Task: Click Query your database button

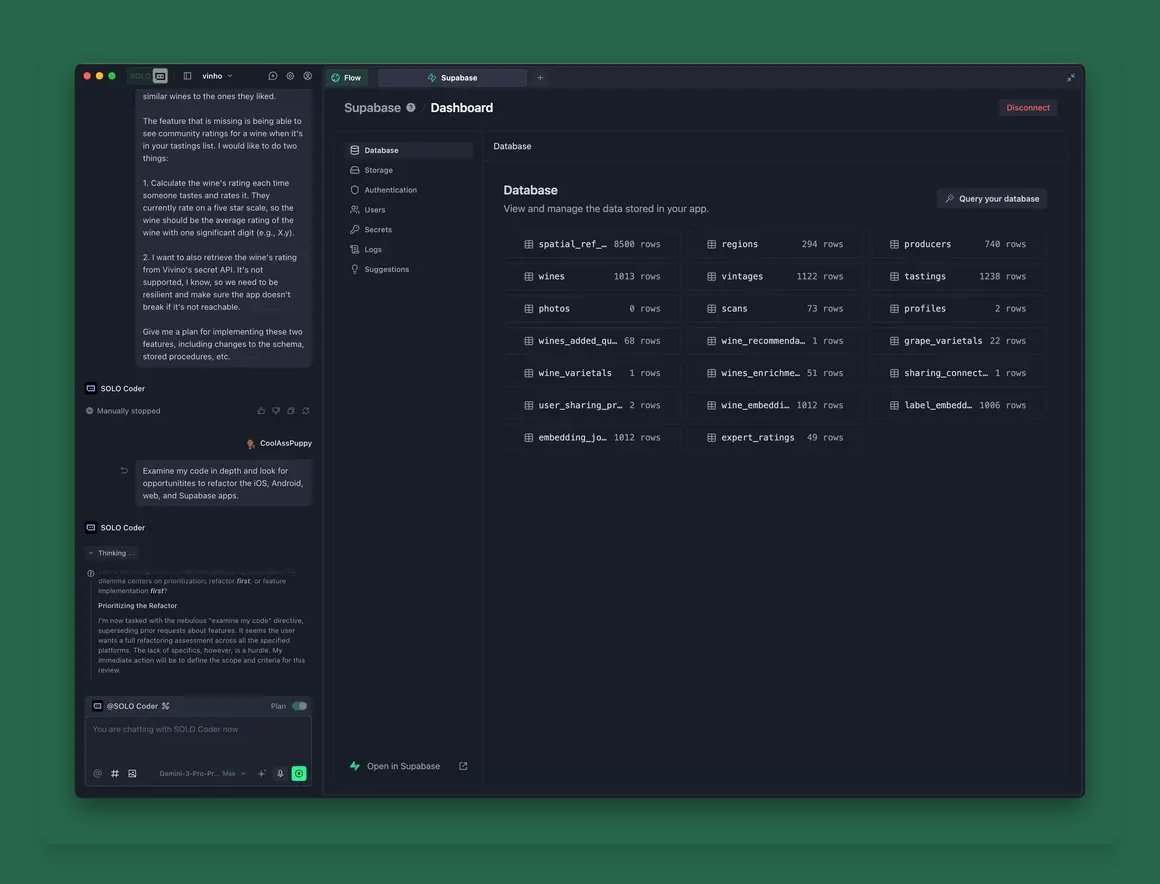Action: [991, 198]
